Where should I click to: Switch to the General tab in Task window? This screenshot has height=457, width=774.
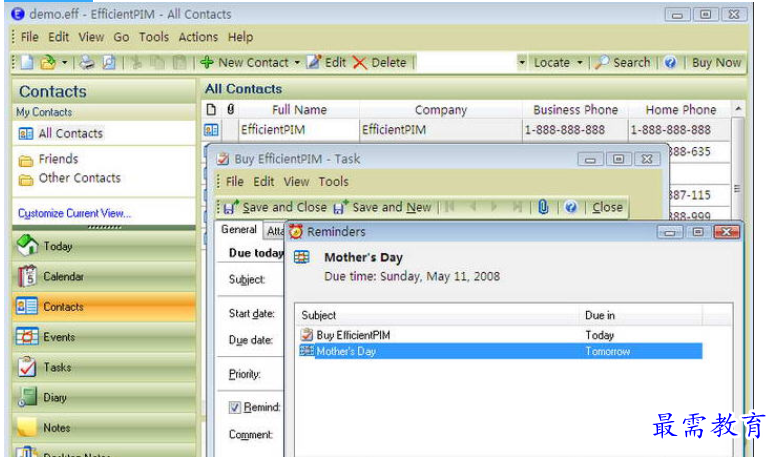click(x=239, y=229)
